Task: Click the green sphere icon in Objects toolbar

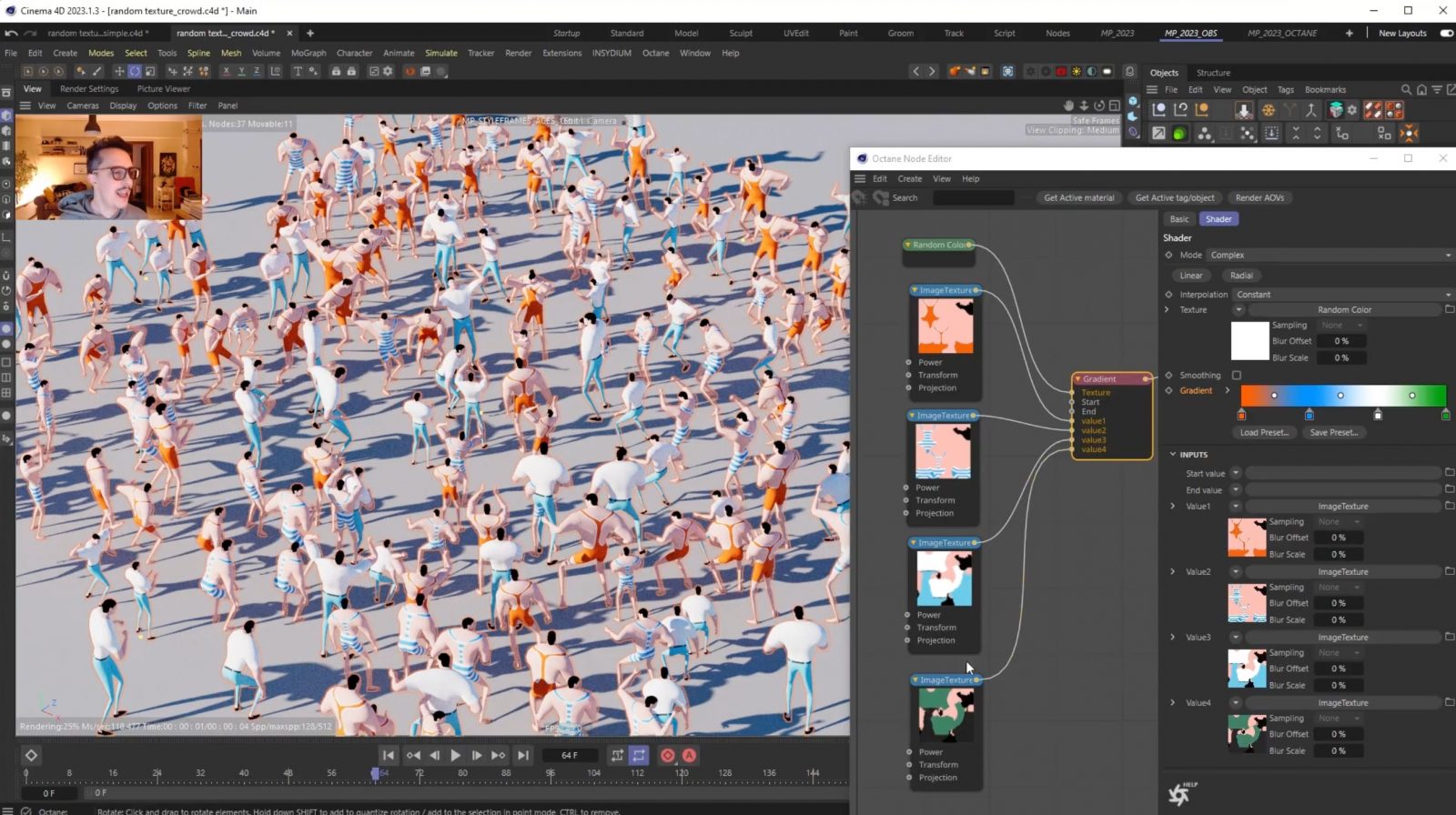Action: pyautogui.click(x=1179, y=134)
